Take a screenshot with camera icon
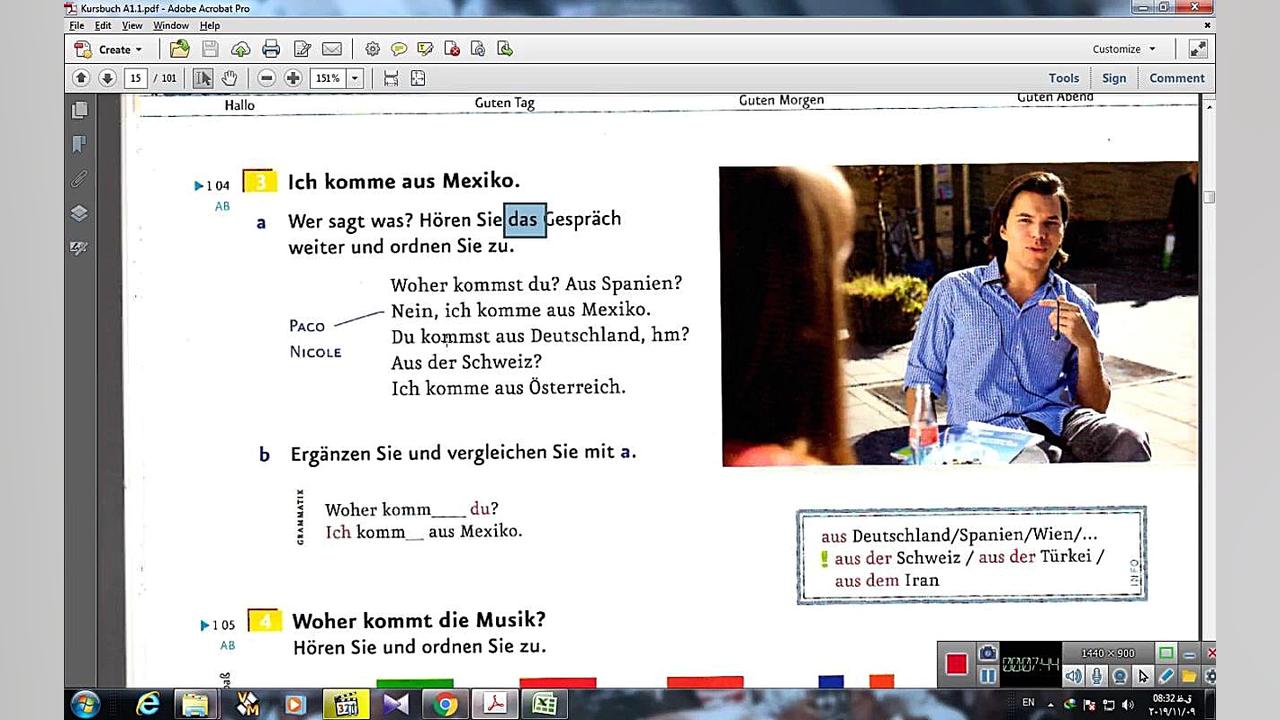 click(987, 653)
